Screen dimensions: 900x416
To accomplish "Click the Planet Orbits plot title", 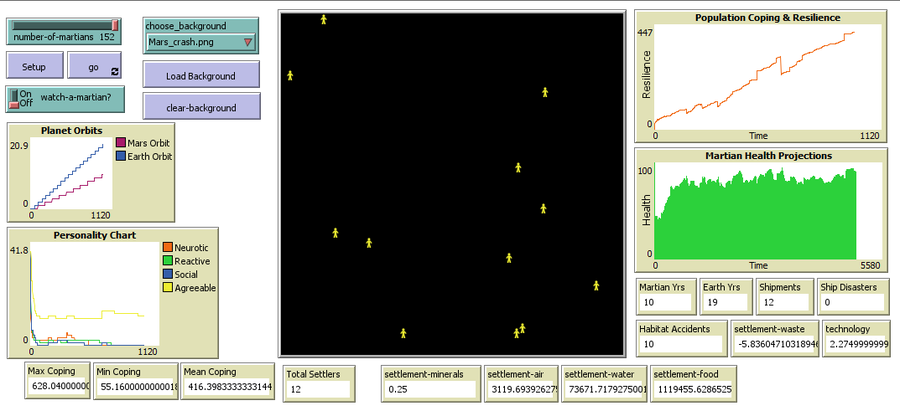I will (72, 130).
